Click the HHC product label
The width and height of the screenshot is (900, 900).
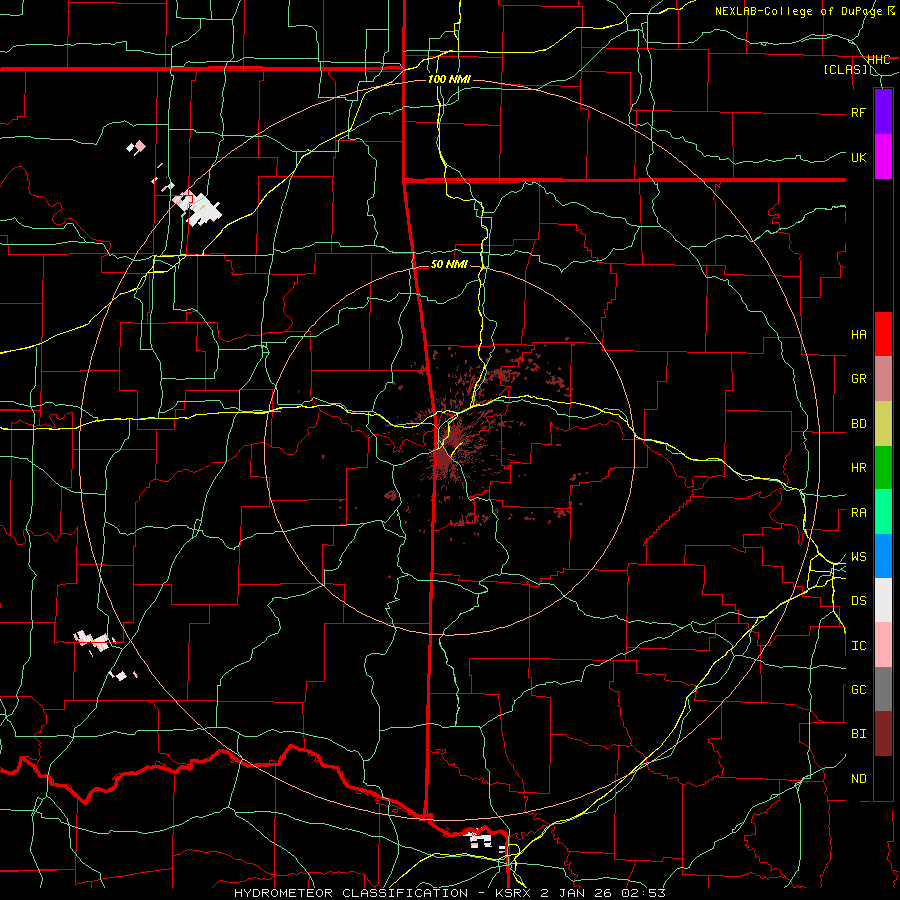coord(878,59)
